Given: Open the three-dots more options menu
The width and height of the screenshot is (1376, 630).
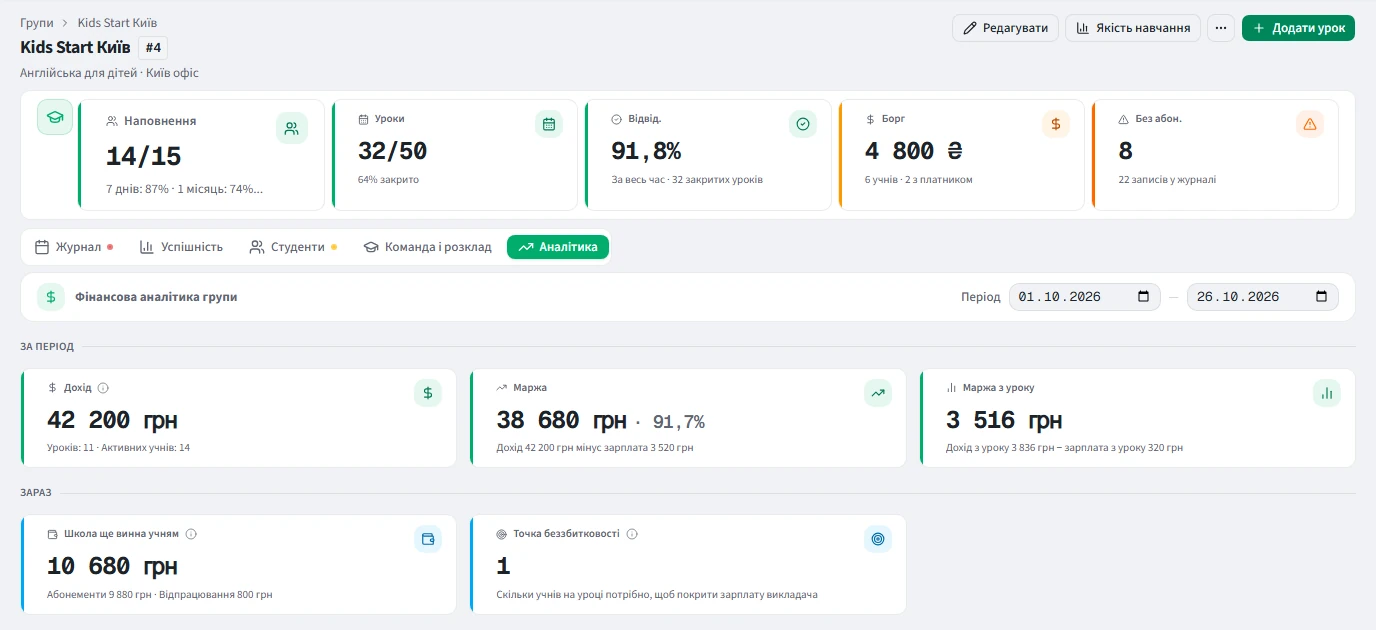Looking at the screenshot, I should point(1221,28).
